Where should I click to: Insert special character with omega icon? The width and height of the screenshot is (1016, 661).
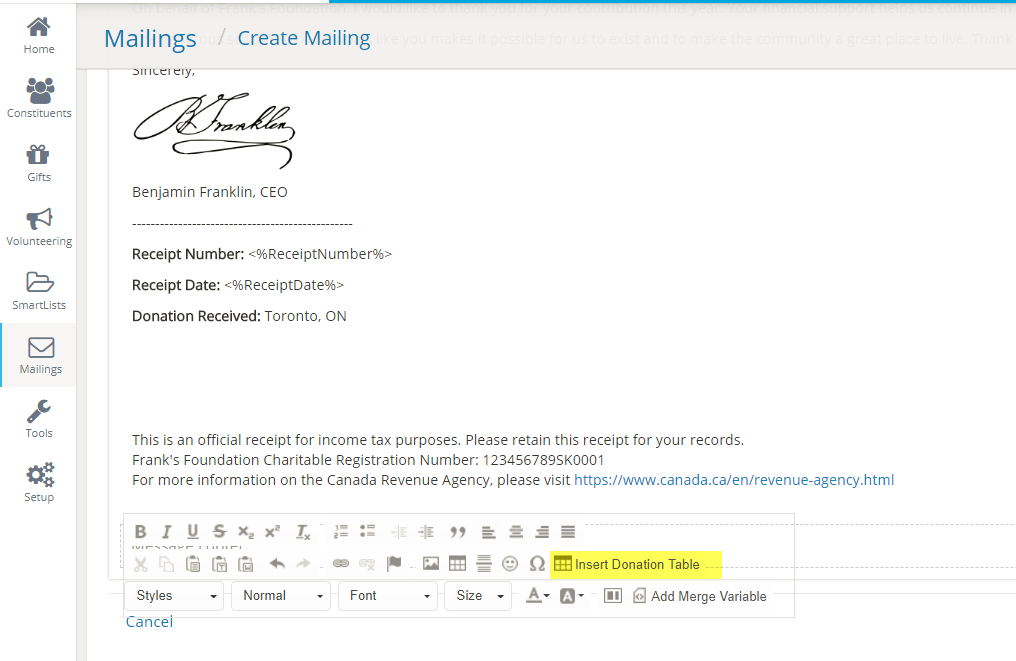(537, 564)
